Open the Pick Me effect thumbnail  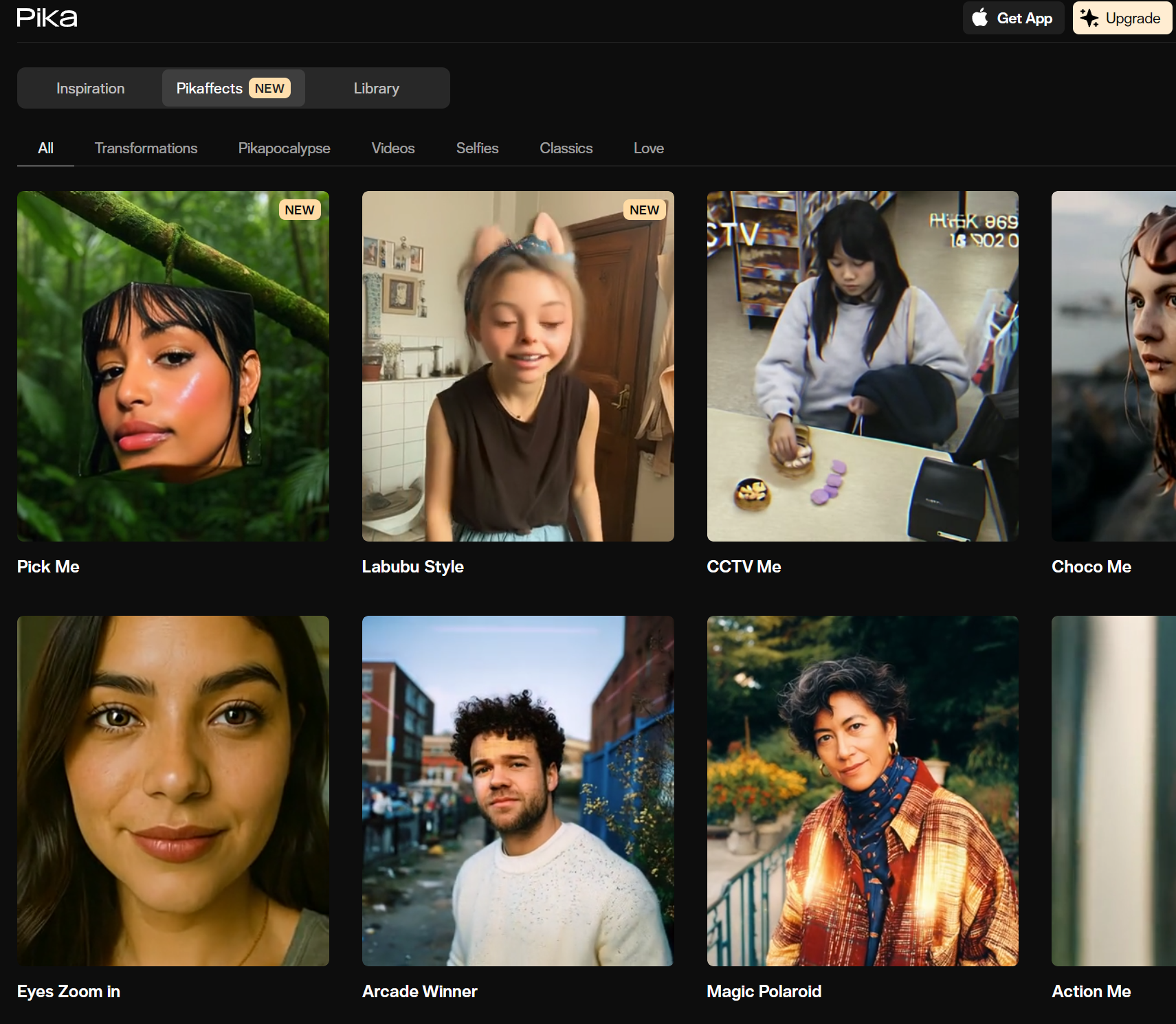(173, 366)
